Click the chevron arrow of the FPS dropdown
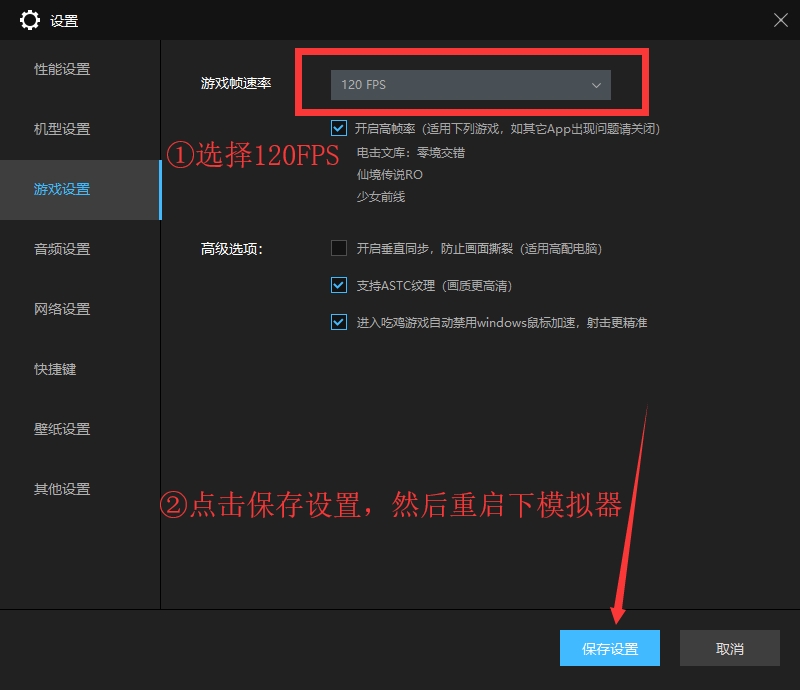The height and width of the screenshot is (690, 800). (x=597, y=85)
